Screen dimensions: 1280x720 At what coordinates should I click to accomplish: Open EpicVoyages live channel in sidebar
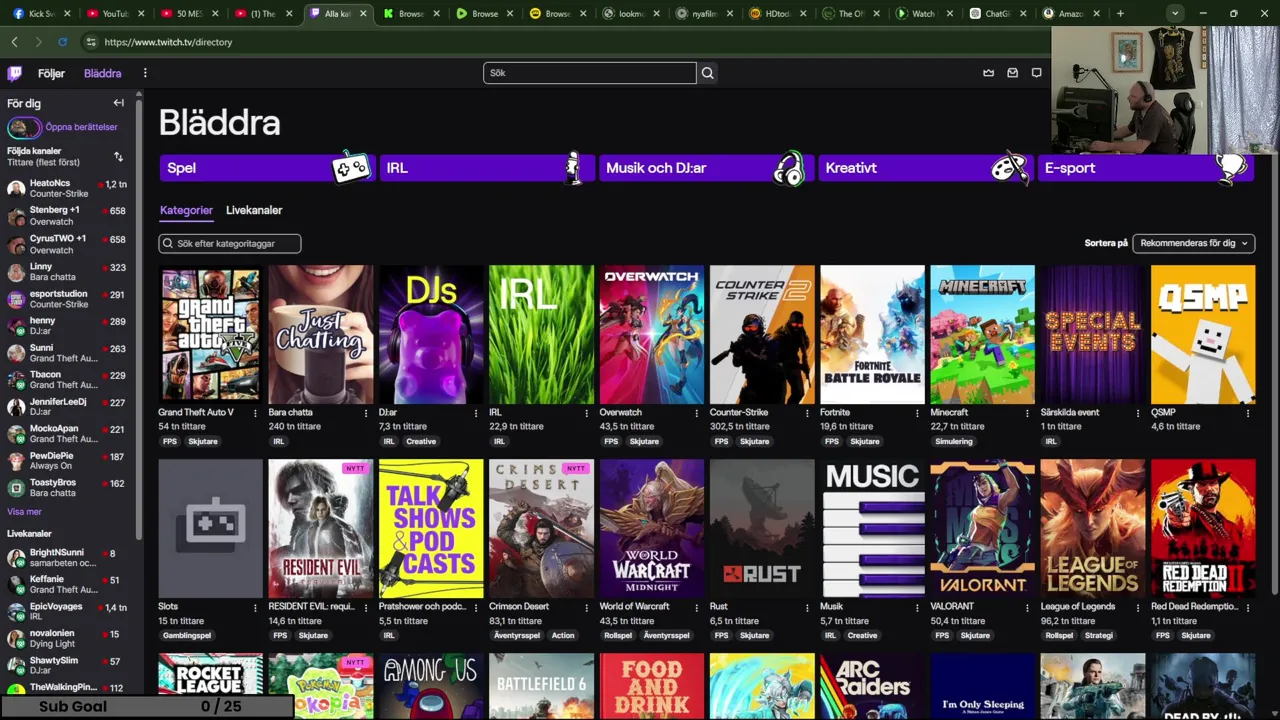pos(68,611)
